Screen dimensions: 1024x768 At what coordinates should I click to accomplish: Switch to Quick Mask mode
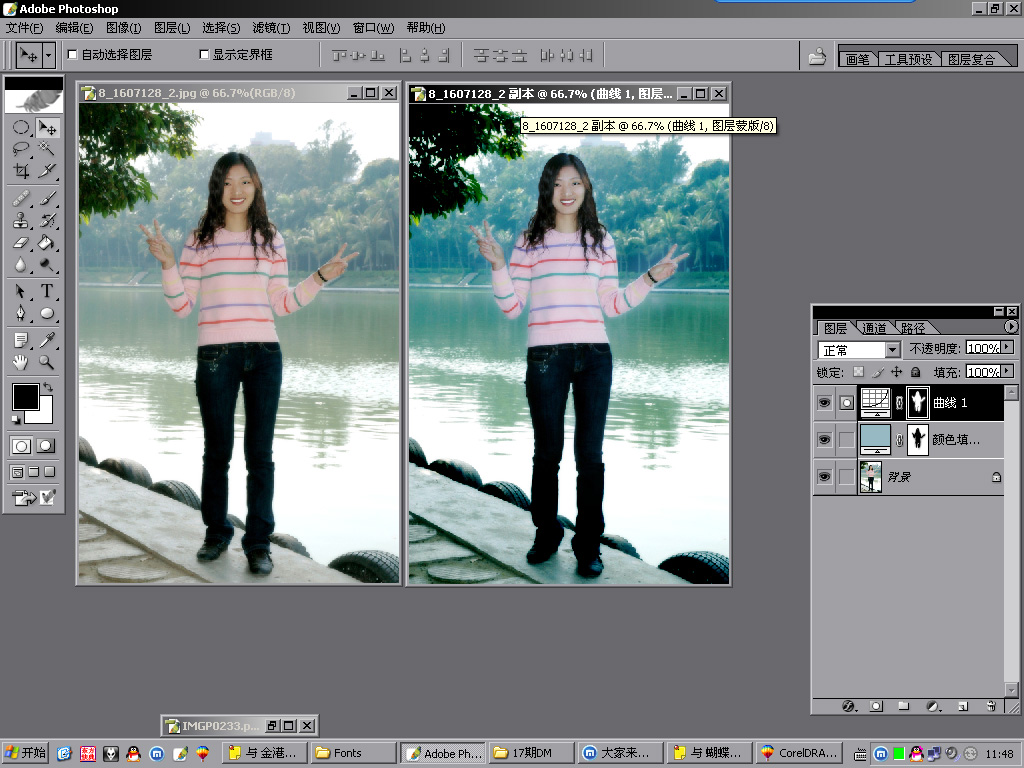click(46, 446)
